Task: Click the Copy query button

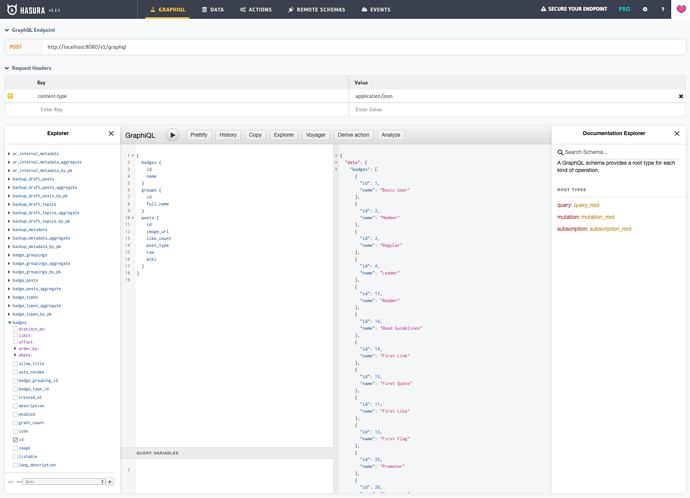Action: (x=255, y=135)
